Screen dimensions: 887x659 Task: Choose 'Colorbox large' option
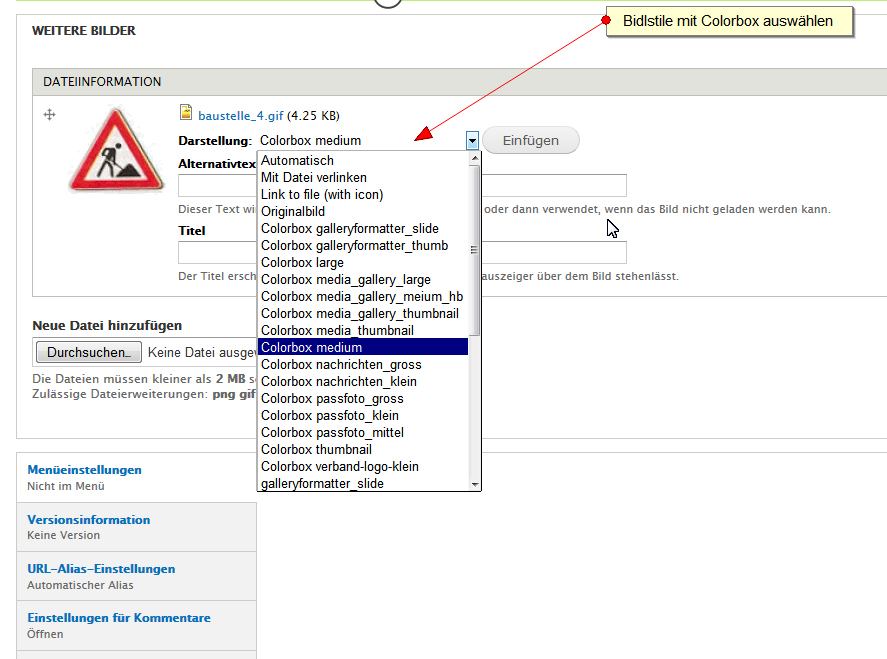point(302,262)
